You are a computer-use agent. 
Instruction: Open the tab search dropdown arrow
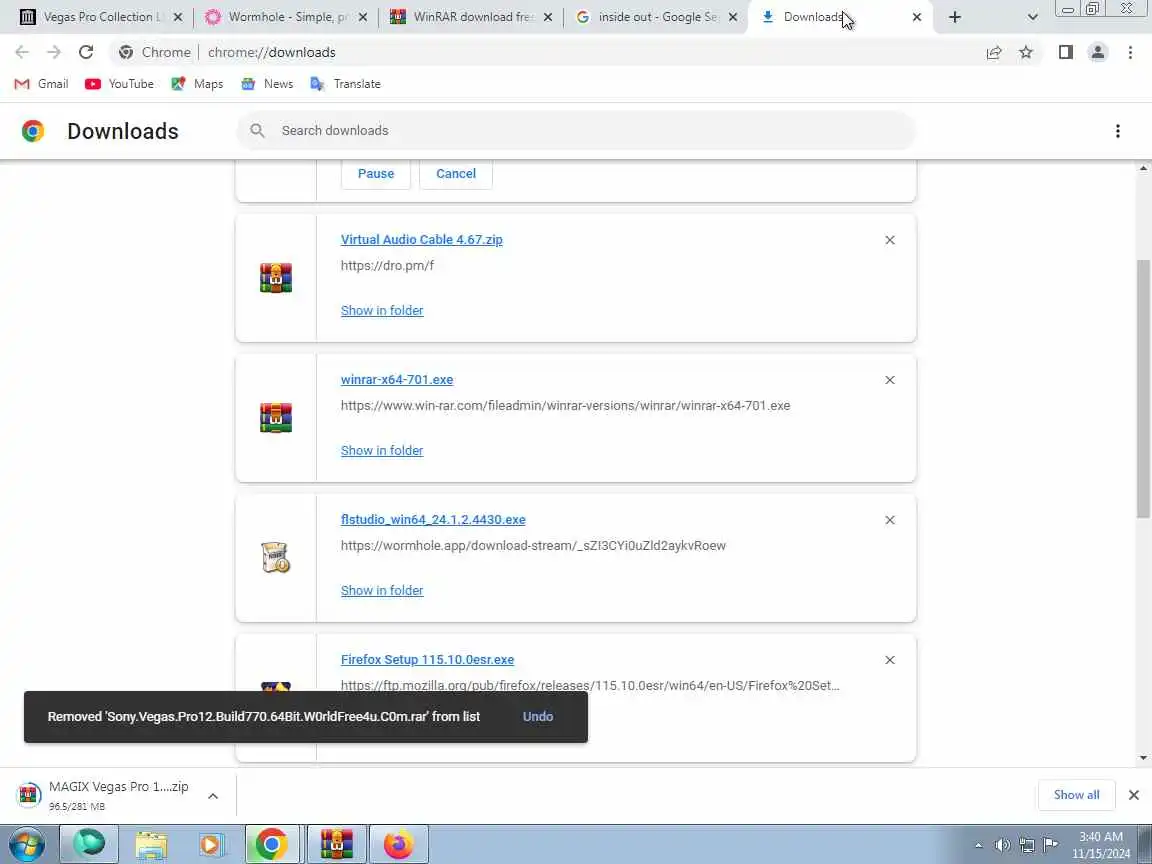point(1032,17)
